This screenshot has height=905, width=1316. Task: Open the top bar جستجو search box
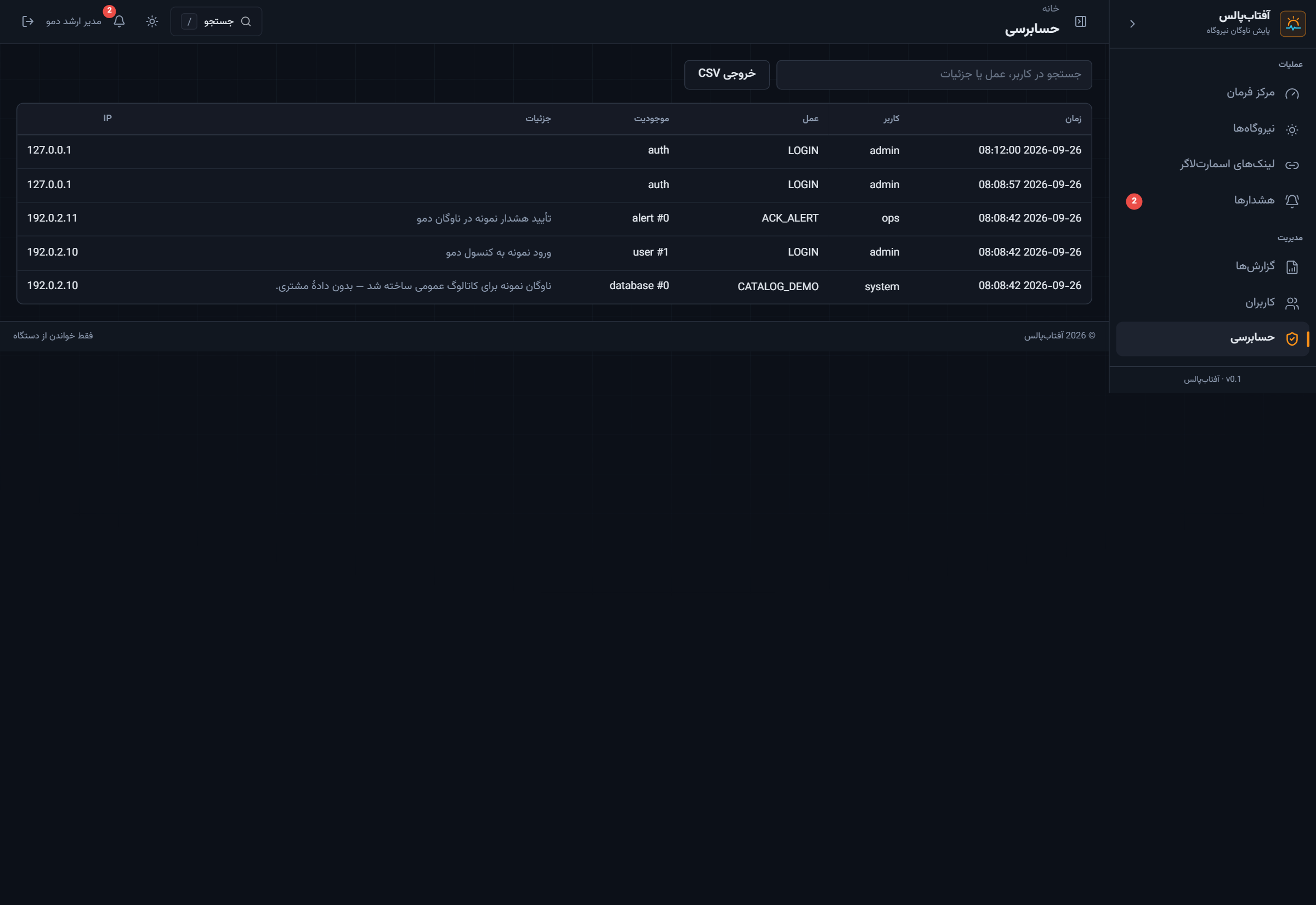(x=216, y=21)
